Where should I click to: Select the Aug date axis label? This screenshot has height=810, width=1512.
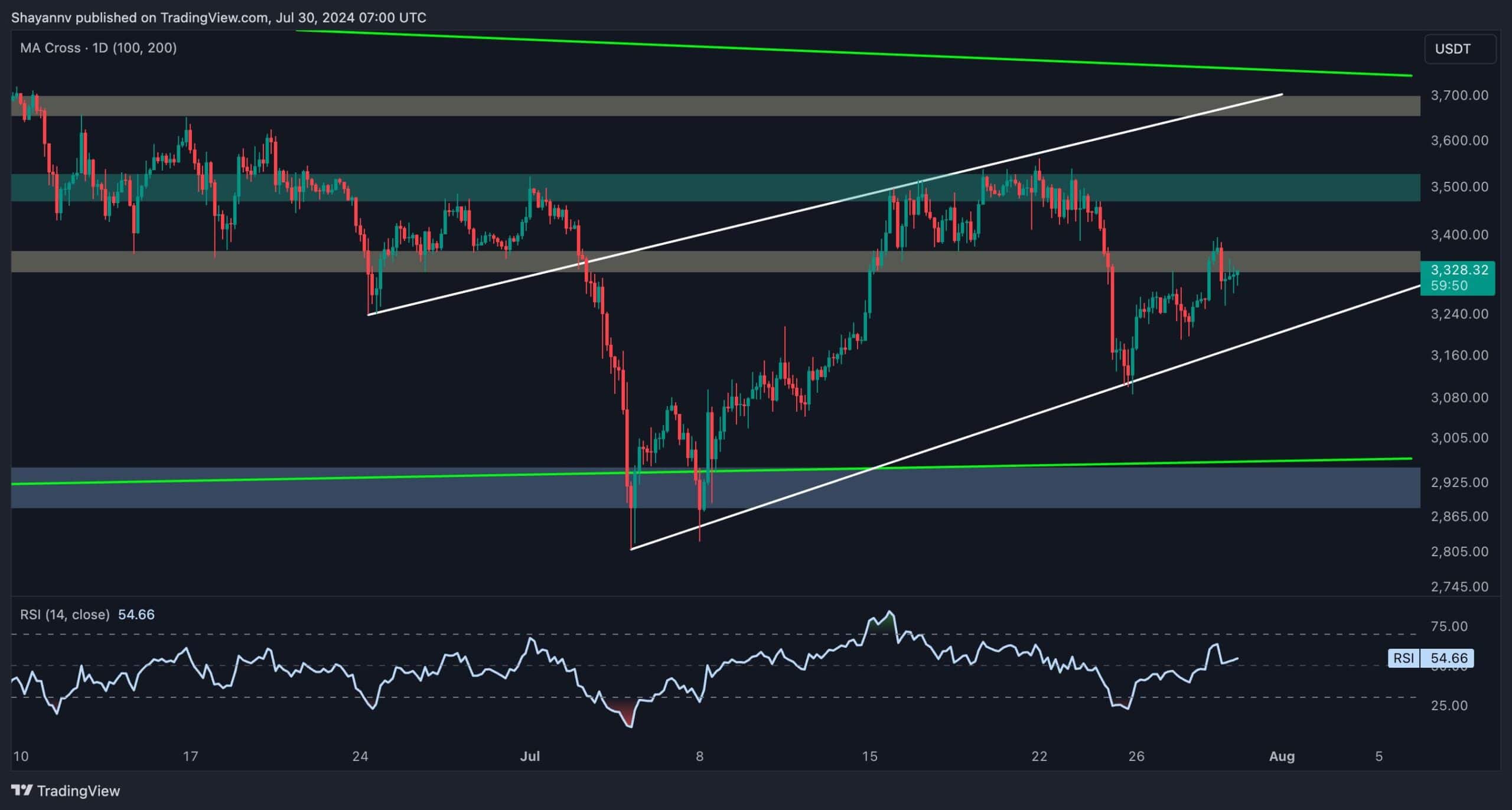[1282, 756]
